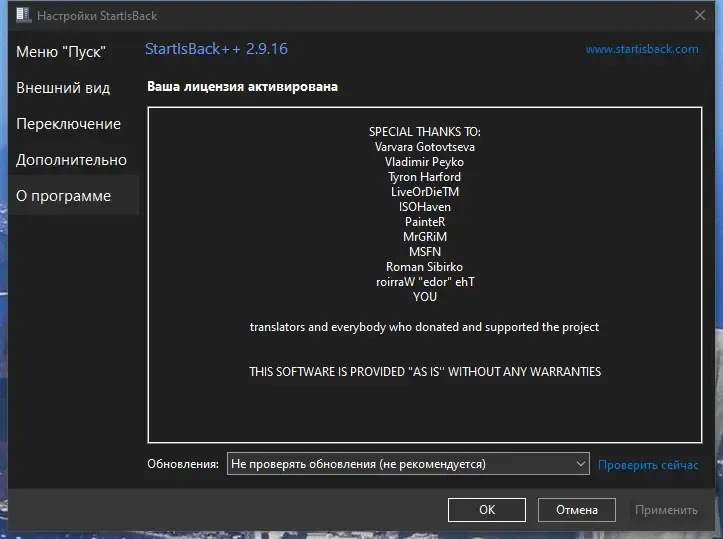723x539 pixels.
Task: Click the AS IS warranty disclaimer line
Action: click(x=425, y=372)
